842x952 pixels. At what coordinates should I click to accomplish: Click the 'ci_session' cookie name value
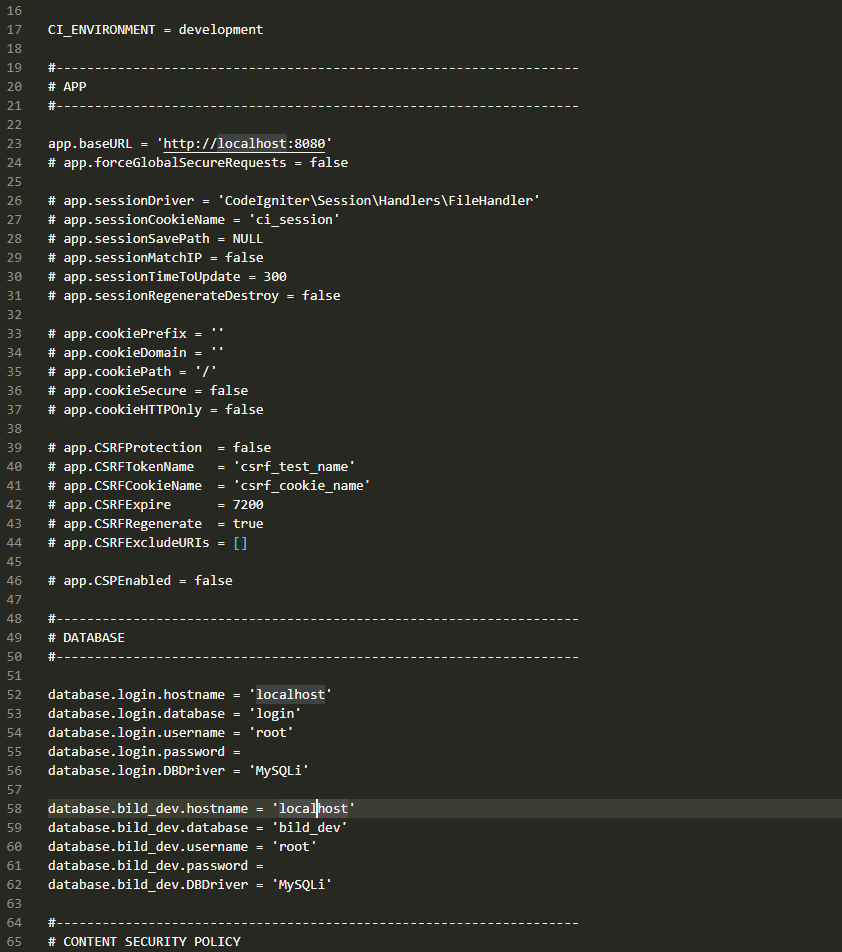point(294,220)
